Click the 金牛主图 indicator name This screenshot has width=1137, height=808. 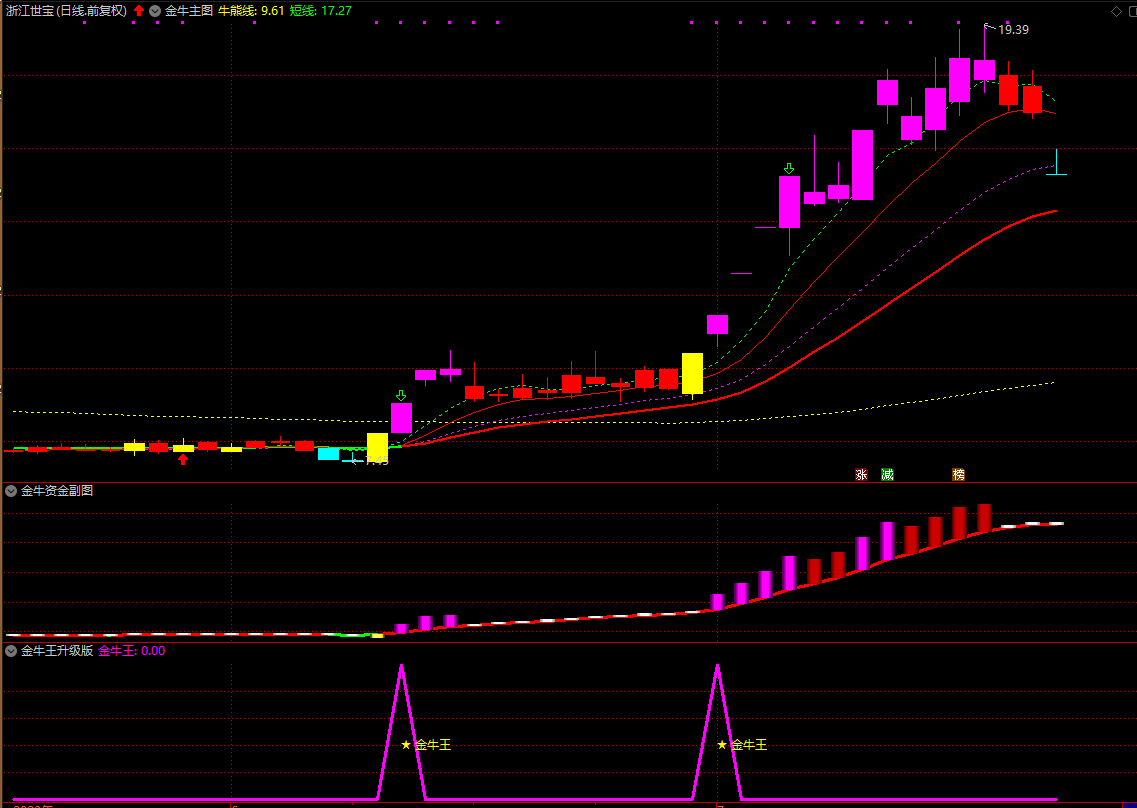click(189, 11)
